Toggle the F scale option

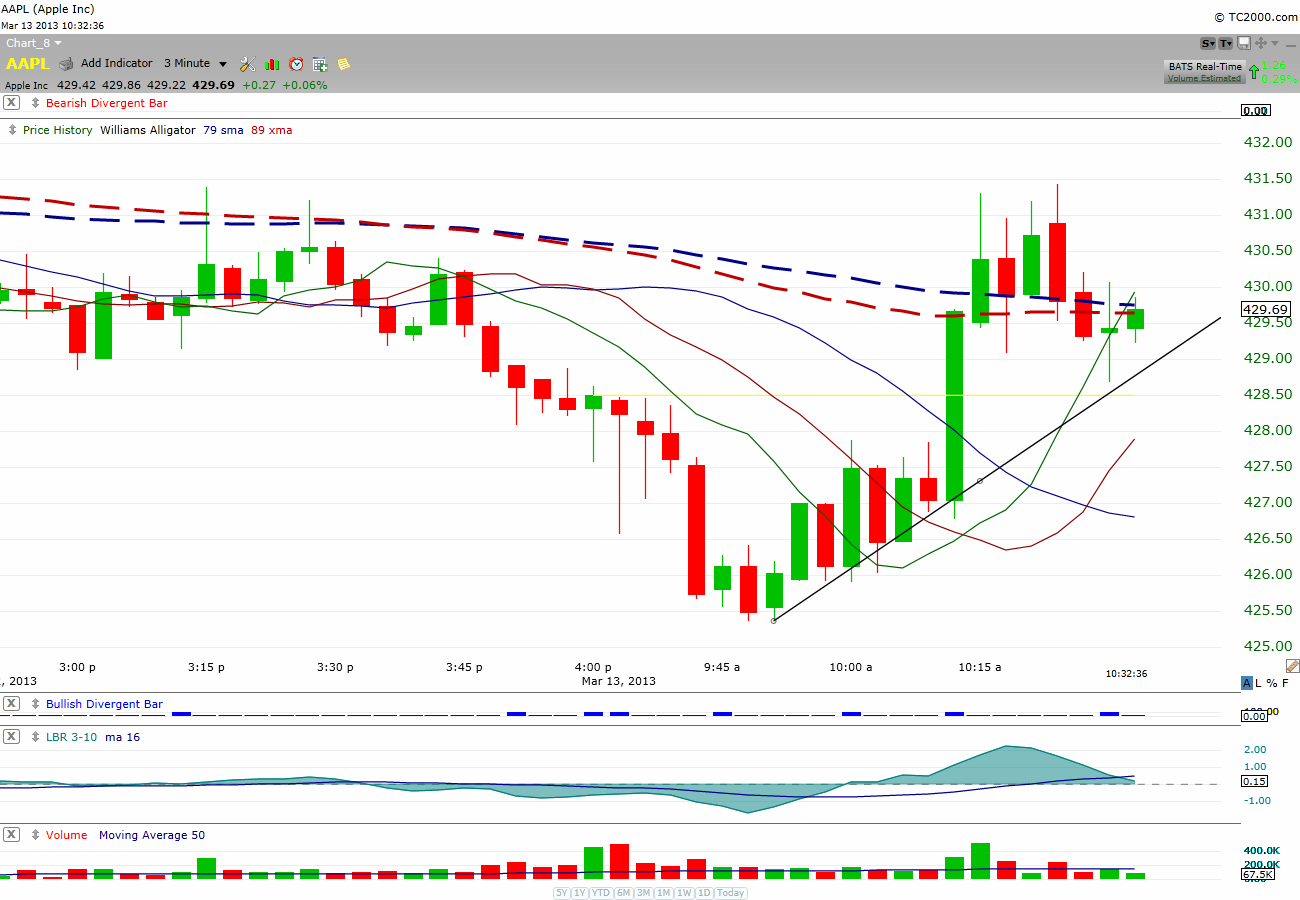pos(1285,683)
